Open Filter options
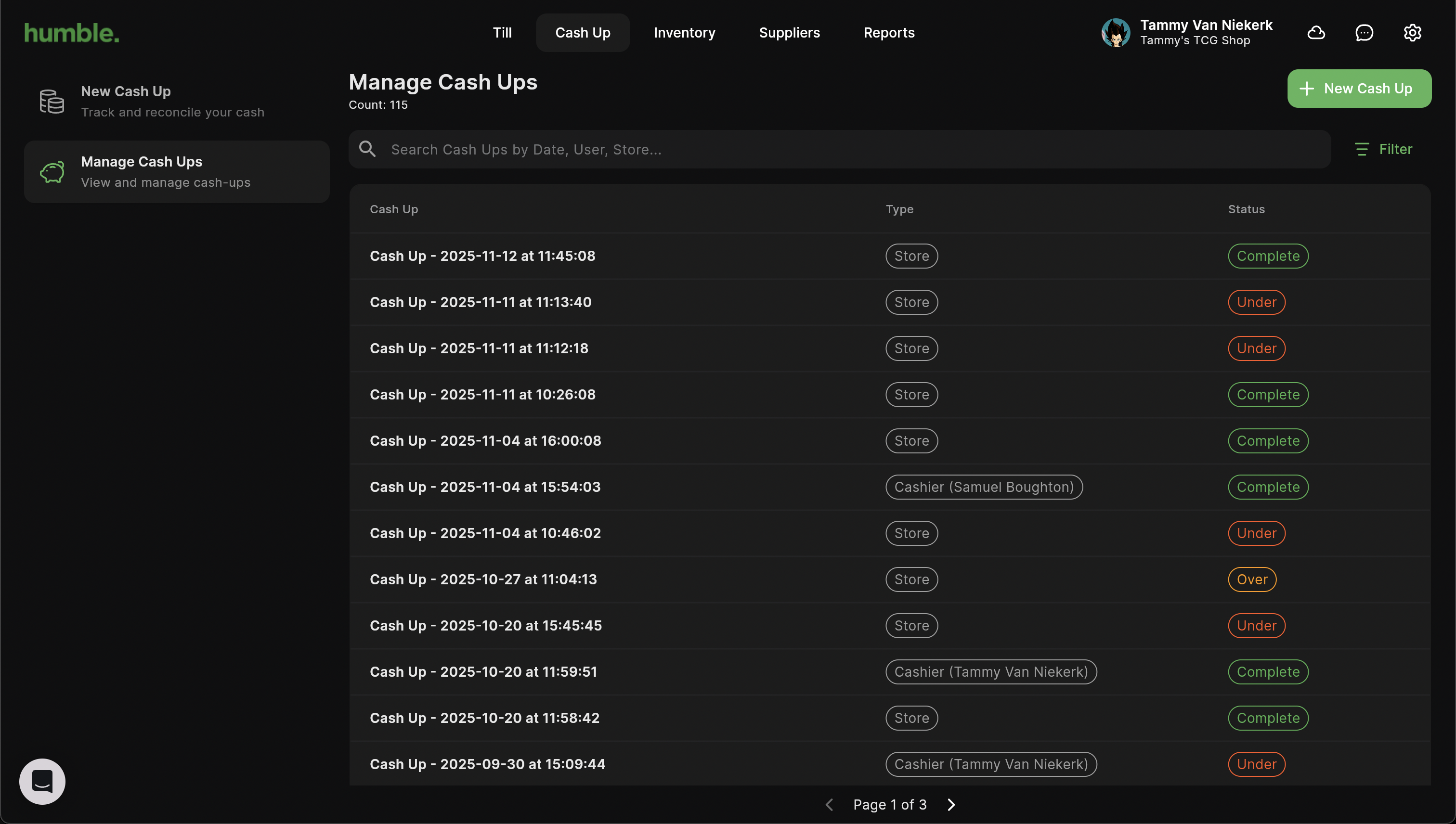 click(1384, 149)
